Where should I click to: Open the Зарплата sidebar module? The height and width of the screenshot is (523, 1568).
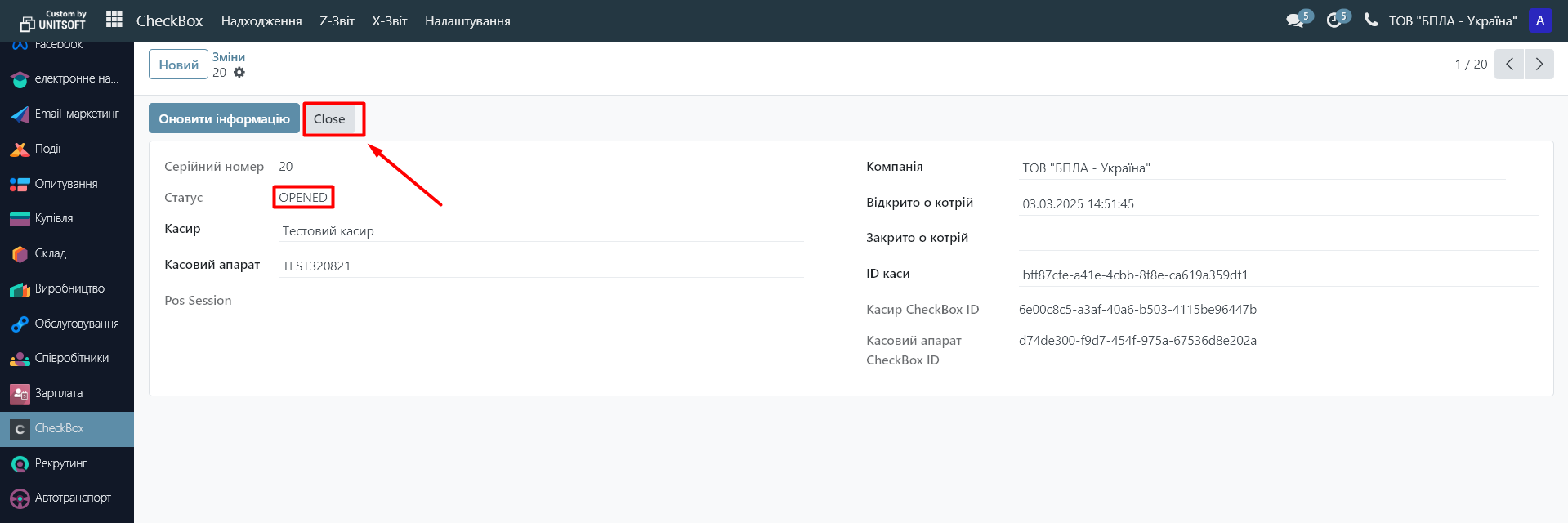[x=58, y=393]
